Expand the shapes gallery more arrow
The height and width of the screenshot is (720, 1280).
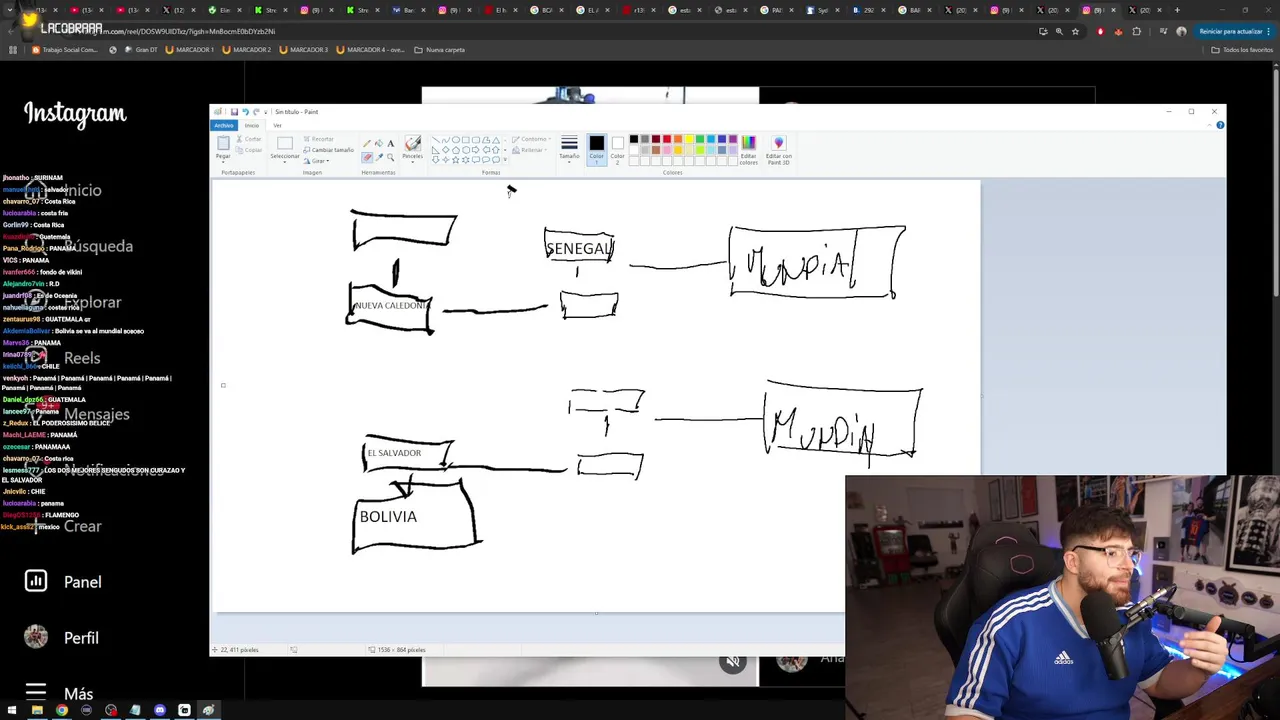(505, 159)
